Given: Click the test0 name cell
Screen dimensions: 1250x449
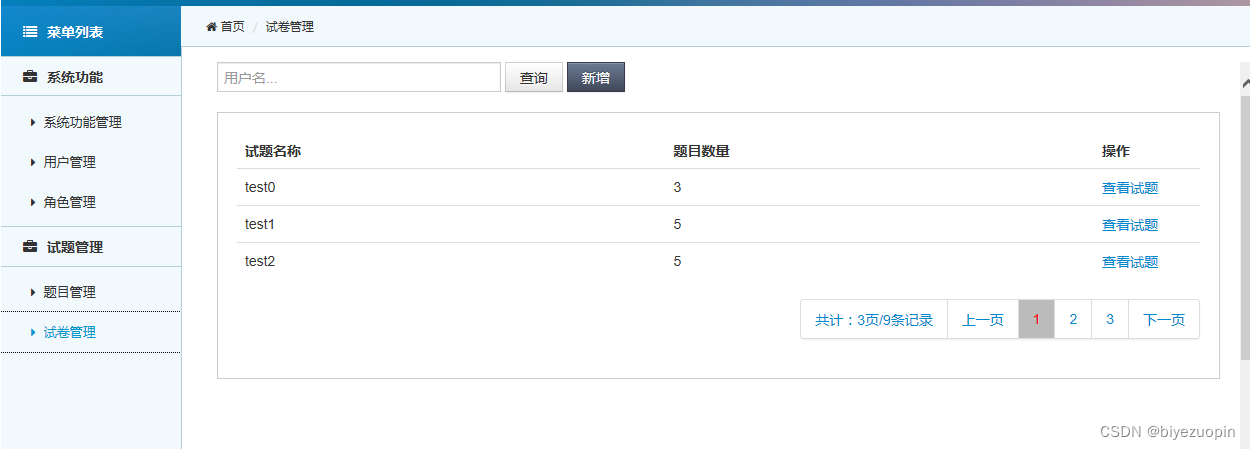Looking at the screenshot, I should tap(260, 187).
